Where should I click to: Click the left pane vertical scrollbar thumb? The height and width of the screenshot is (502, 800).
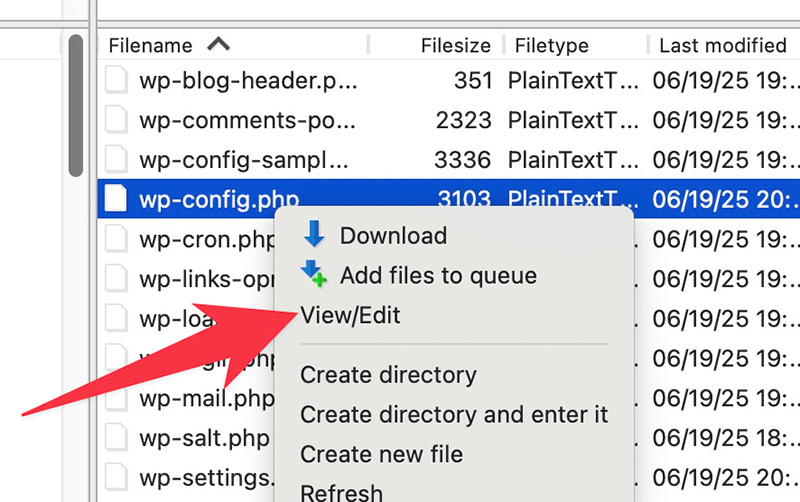coord(76,106)
